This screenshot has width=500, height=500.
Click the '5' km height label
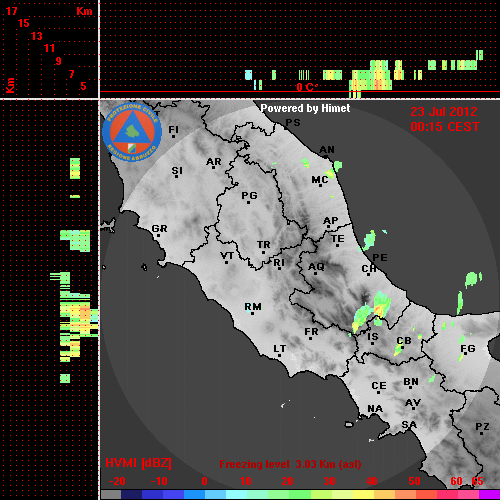(83, 86)
